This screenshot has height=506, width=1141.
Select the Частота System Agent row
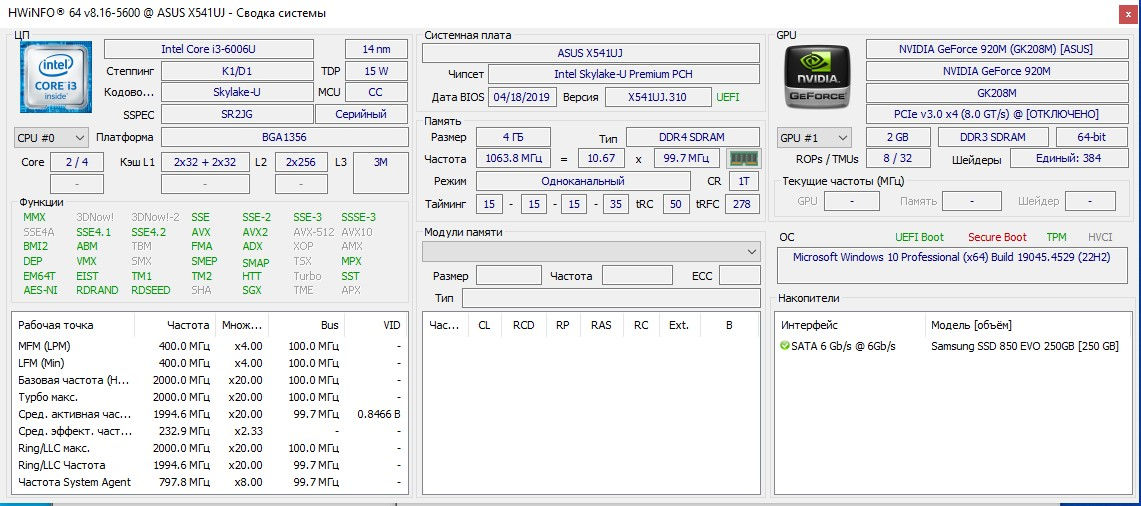click(x=210, y=482)
